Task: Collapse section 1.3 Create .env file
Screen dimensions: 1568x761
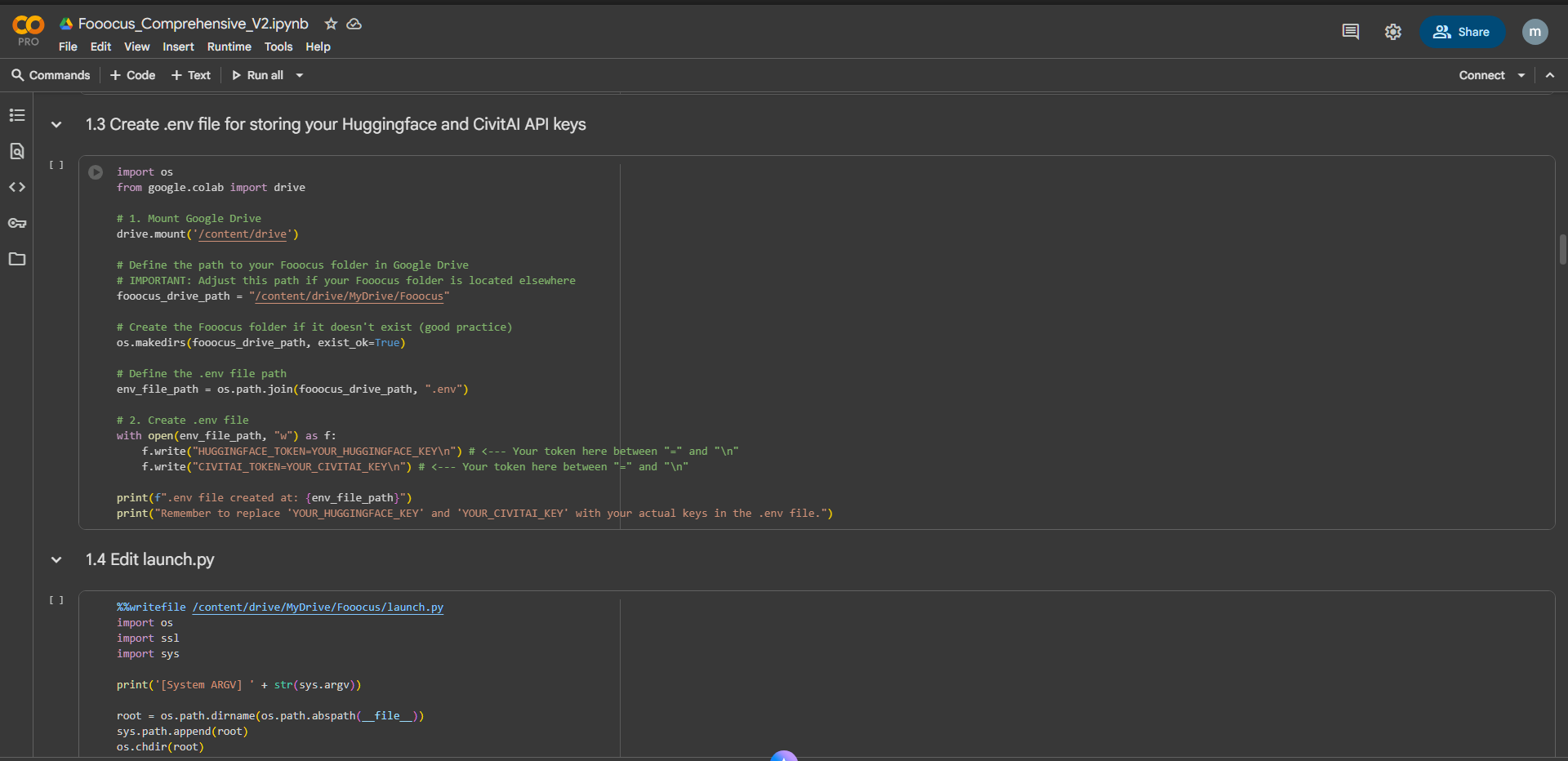Action: pyautogui.click(x=56, y=125)
